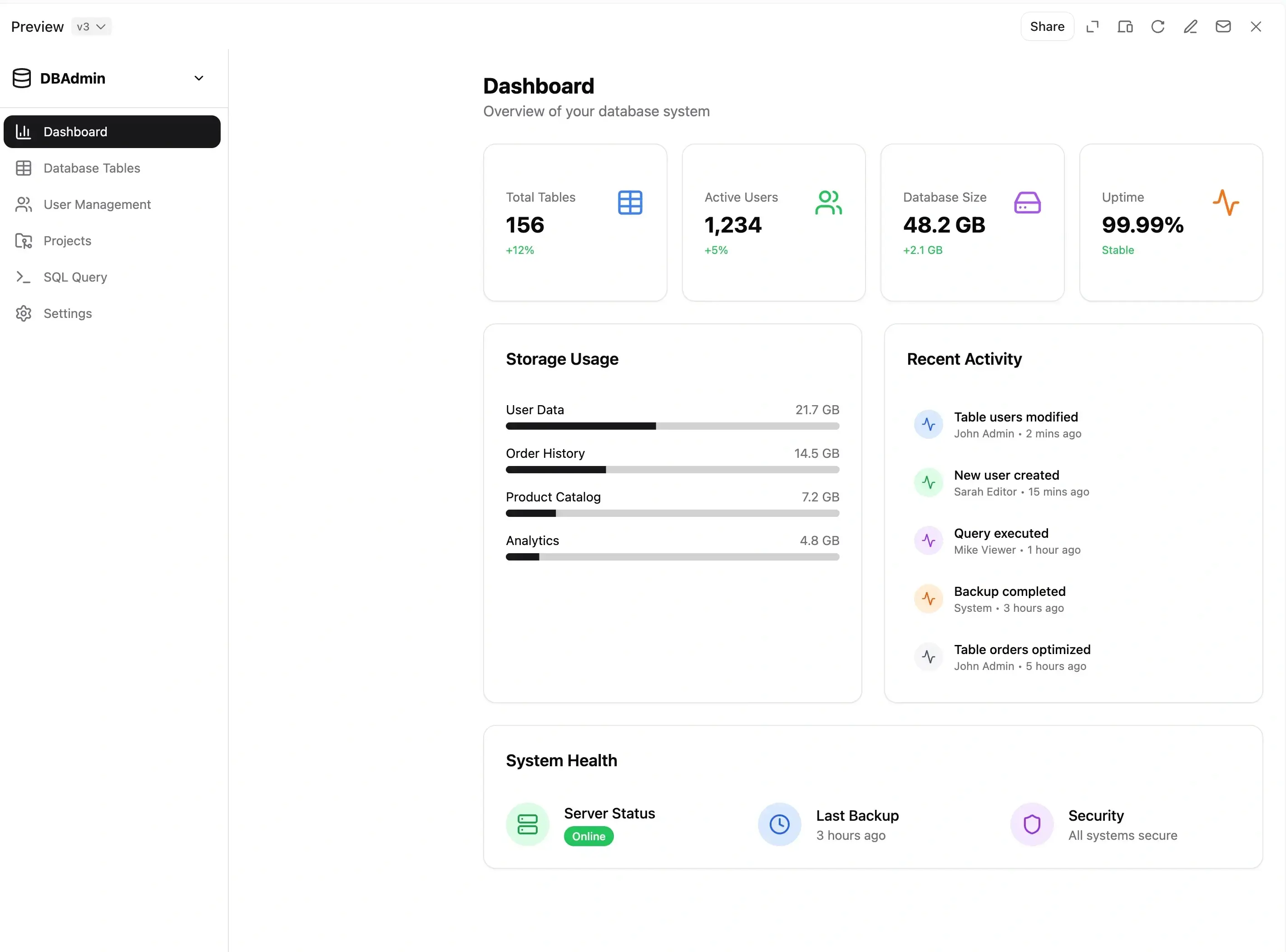This screenshot has height=952, width=1286.
Task: Refresh the preview with the reload icon
Action: [x=1158, y=26]
